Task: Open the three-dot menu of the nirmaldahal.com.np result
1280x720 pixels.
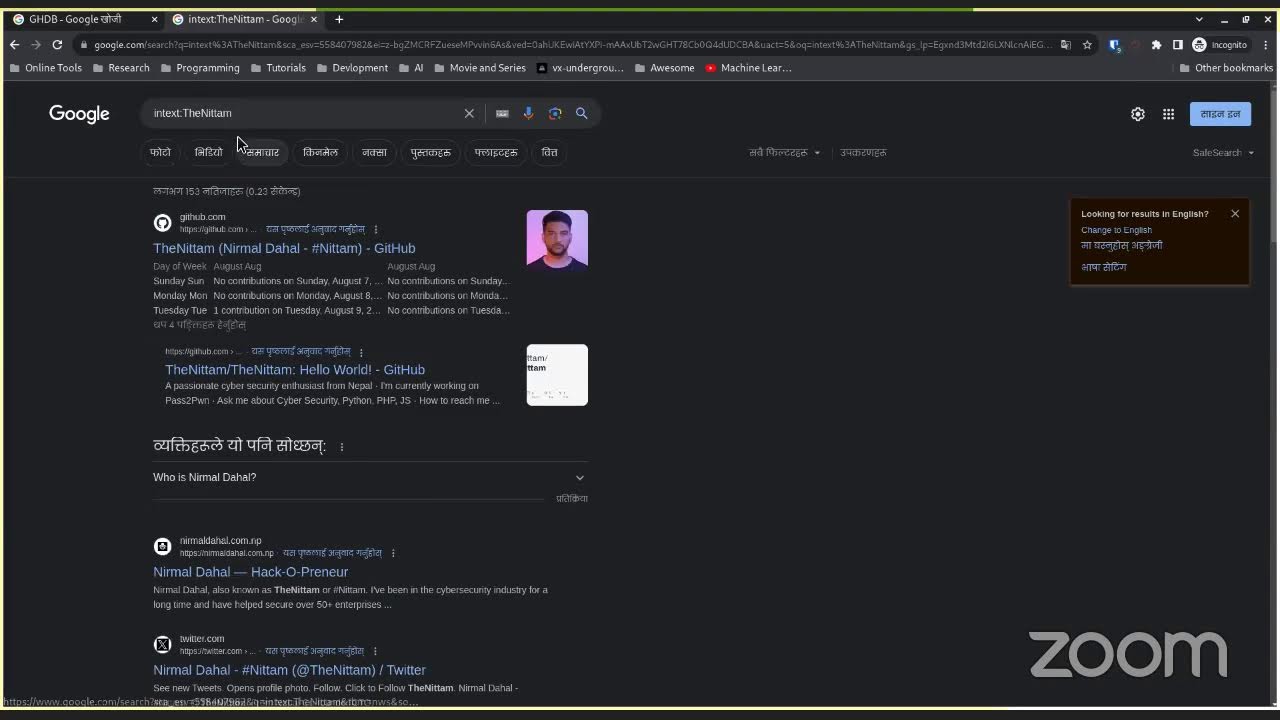Action: (393, 553)
